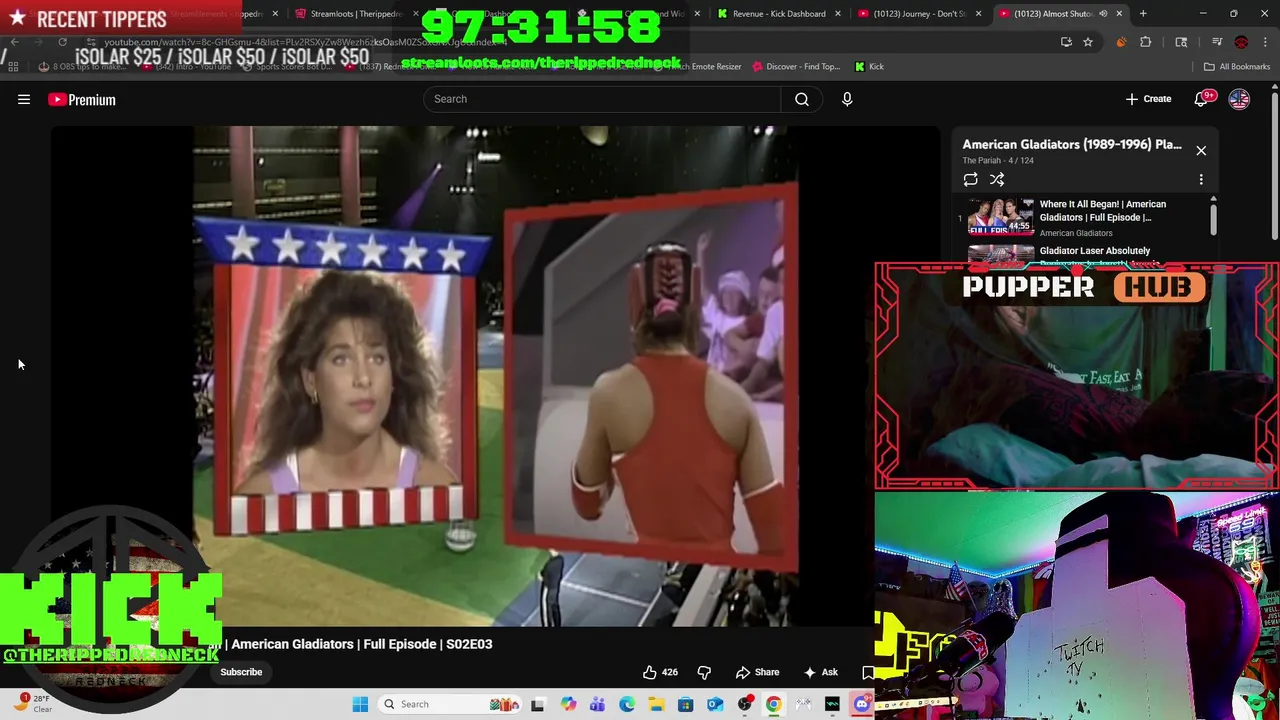Open File Explorer from taskbar
The height and width of the screenshot is (720, 1280).
click(656, 704)
